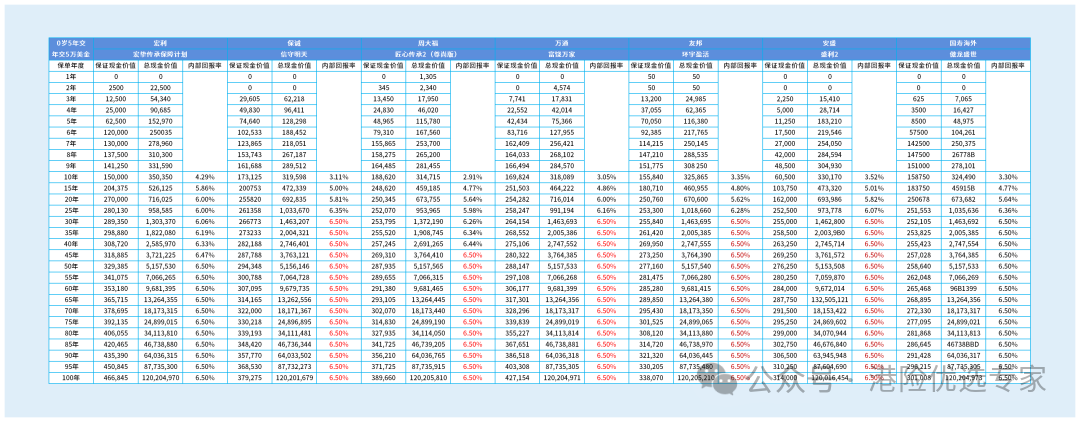The image size is (1080, 422).
Task: Select the 安盛 company header cell
Action: tap(829, 43)
